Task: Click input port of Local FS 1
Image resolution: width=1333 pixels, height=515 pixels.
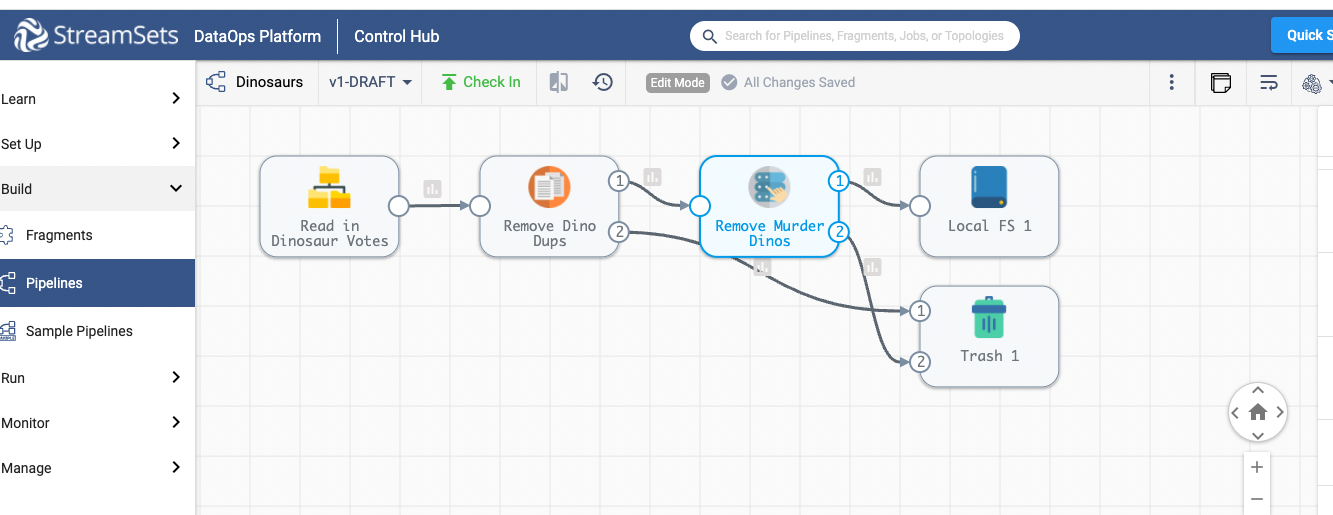Action: click(920, 206)
